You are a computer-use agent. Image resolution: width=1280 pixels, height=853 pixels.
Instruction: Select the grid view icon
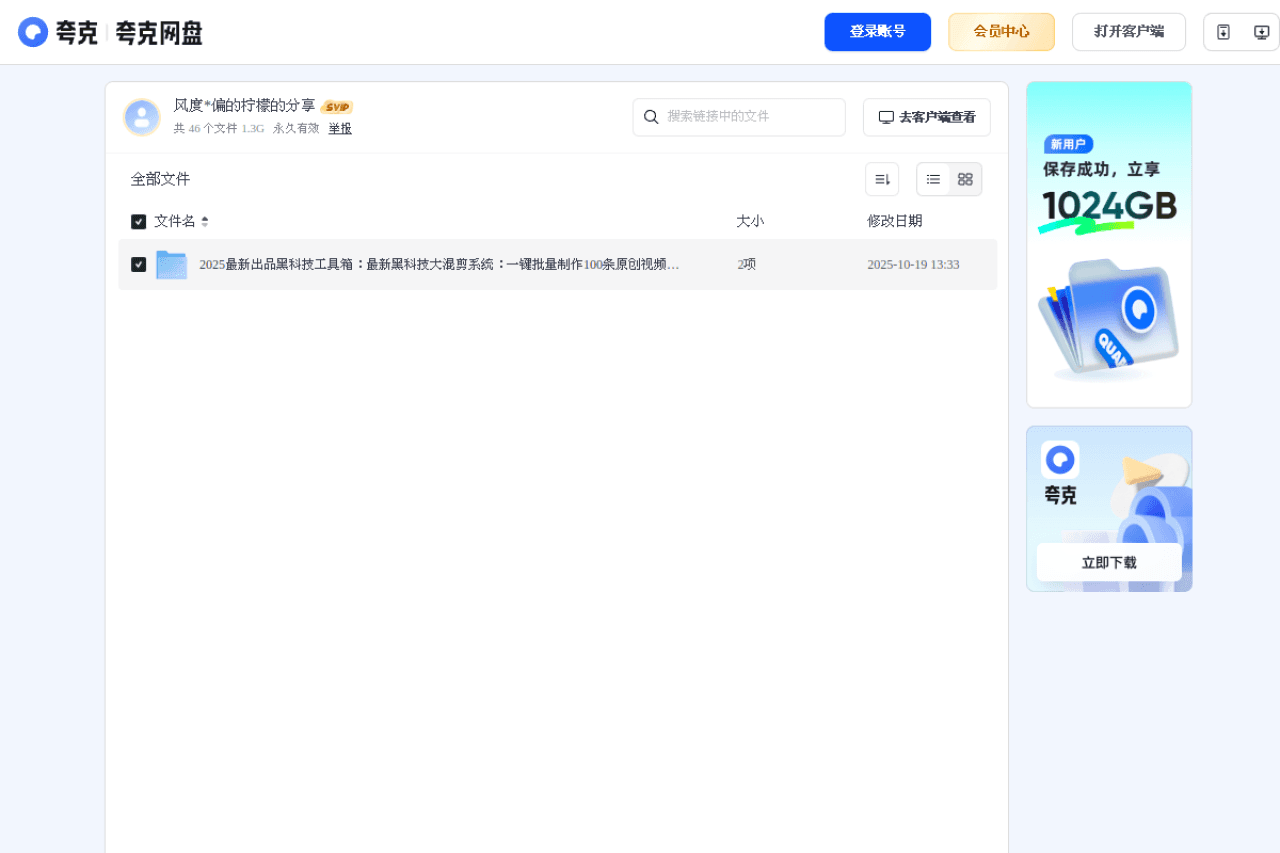pos(965,179)
